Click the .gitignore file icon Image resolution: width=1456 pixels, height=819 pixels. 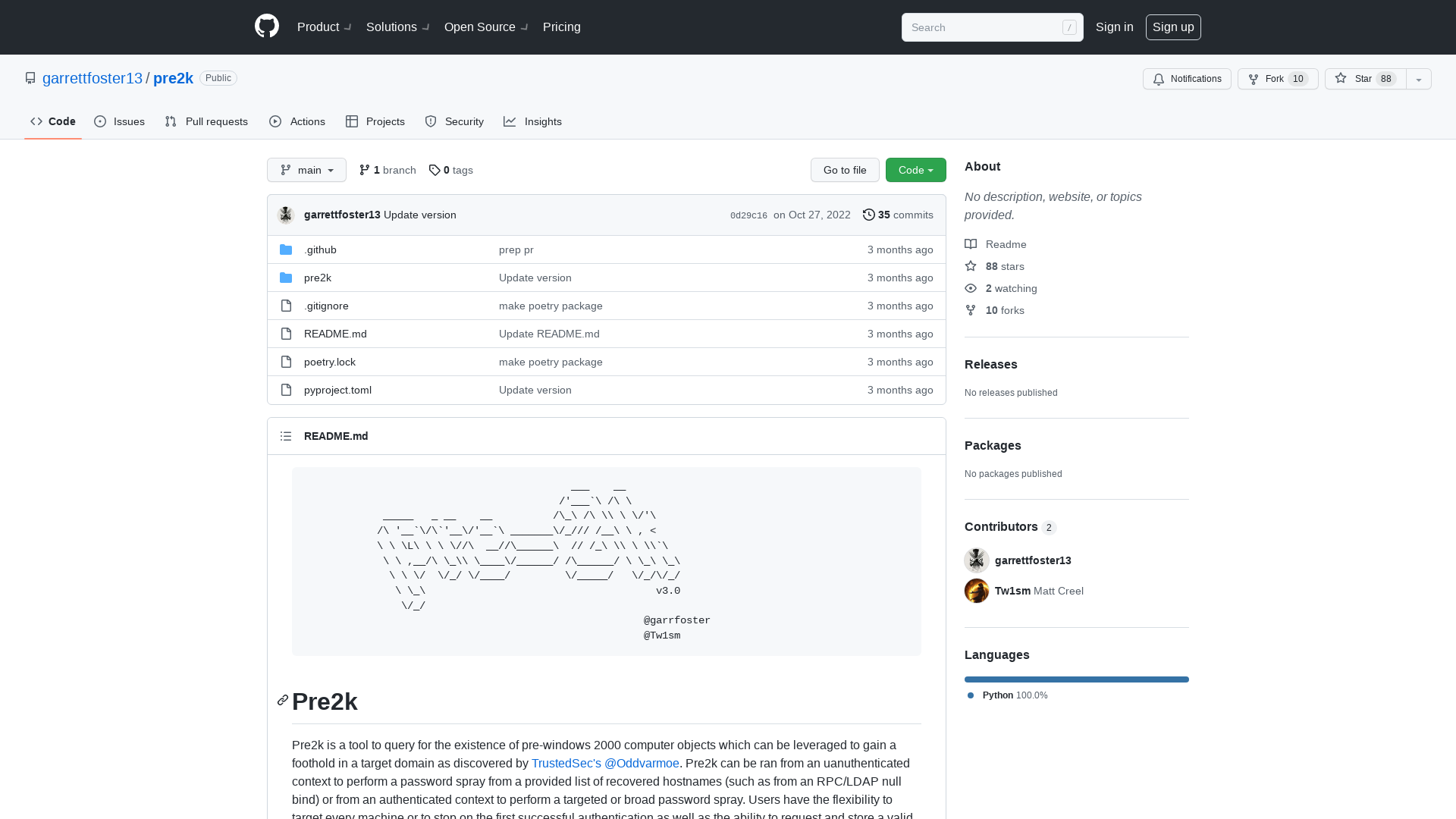(x=286, y=306)
